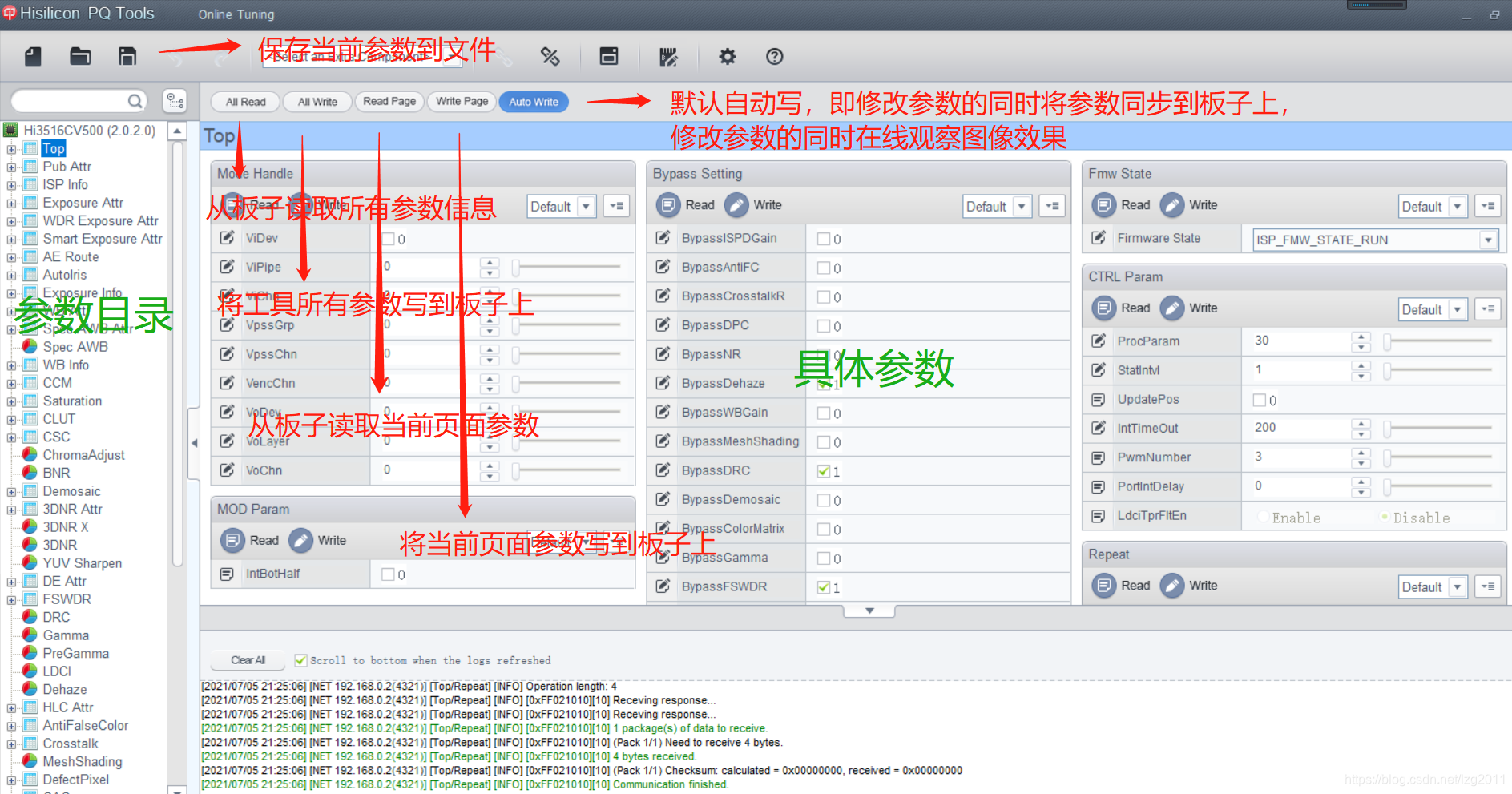Click the tree structure toggle icon beside search
Screen dimensions: 1512x794
coord(175,101)
